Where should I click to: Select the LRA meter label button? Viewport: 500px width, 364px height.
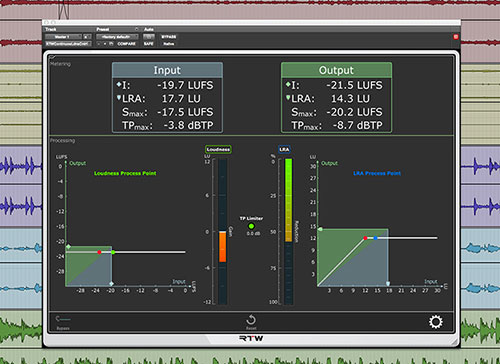284,149
